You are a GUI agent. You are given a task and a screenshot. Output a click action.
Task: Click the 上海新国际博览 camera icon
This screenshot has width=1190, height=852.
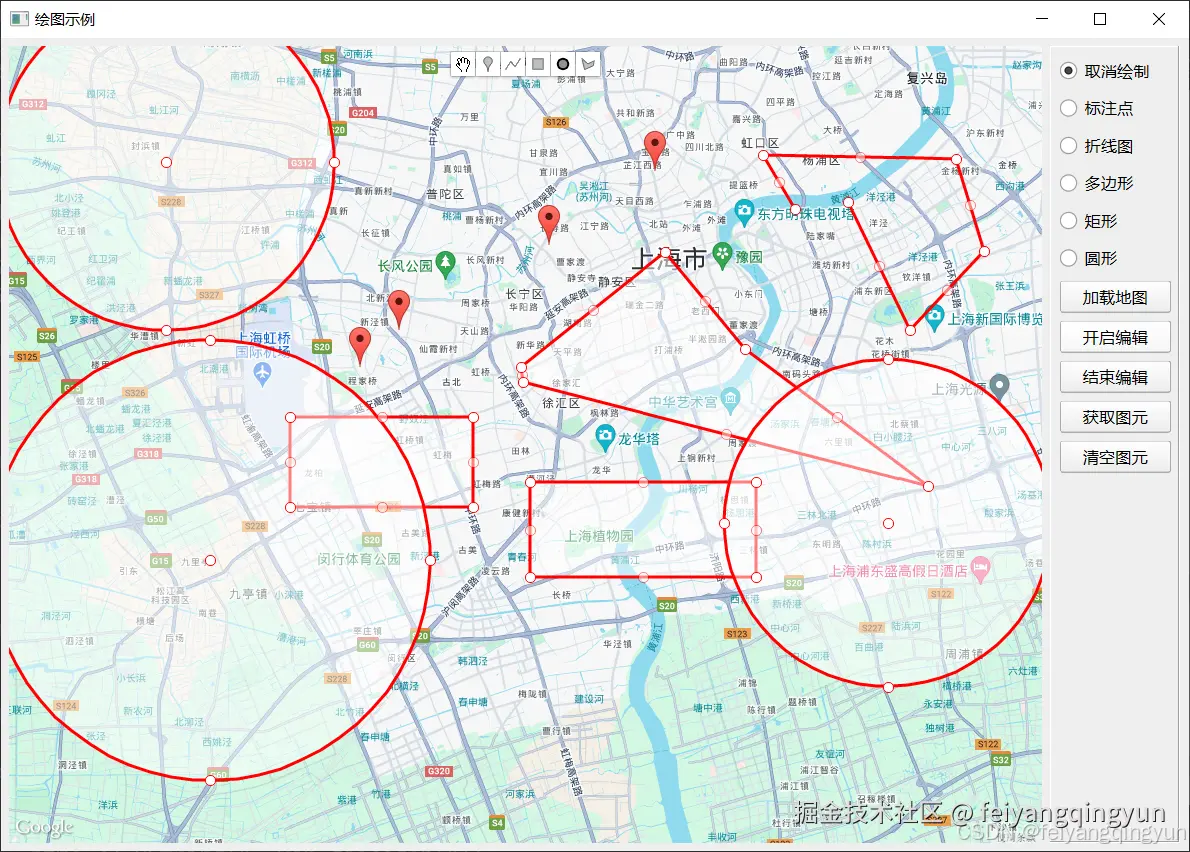pyautogui.click(x=934, y=316)
